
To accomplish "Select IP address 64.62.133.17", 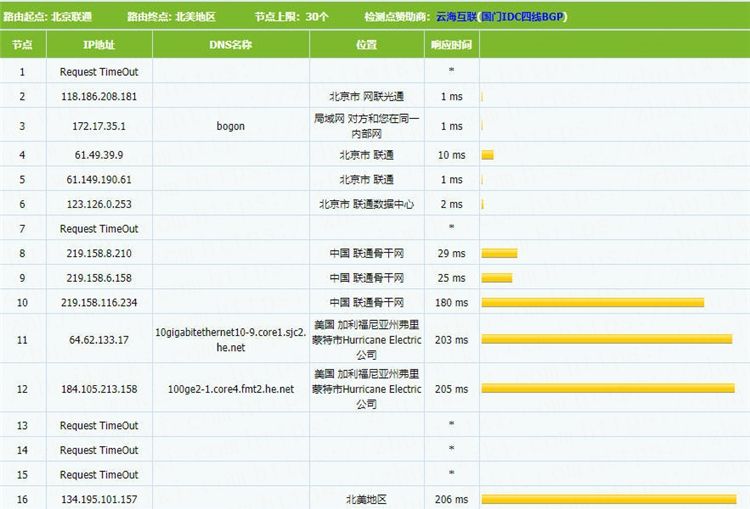I will (99, 340).
